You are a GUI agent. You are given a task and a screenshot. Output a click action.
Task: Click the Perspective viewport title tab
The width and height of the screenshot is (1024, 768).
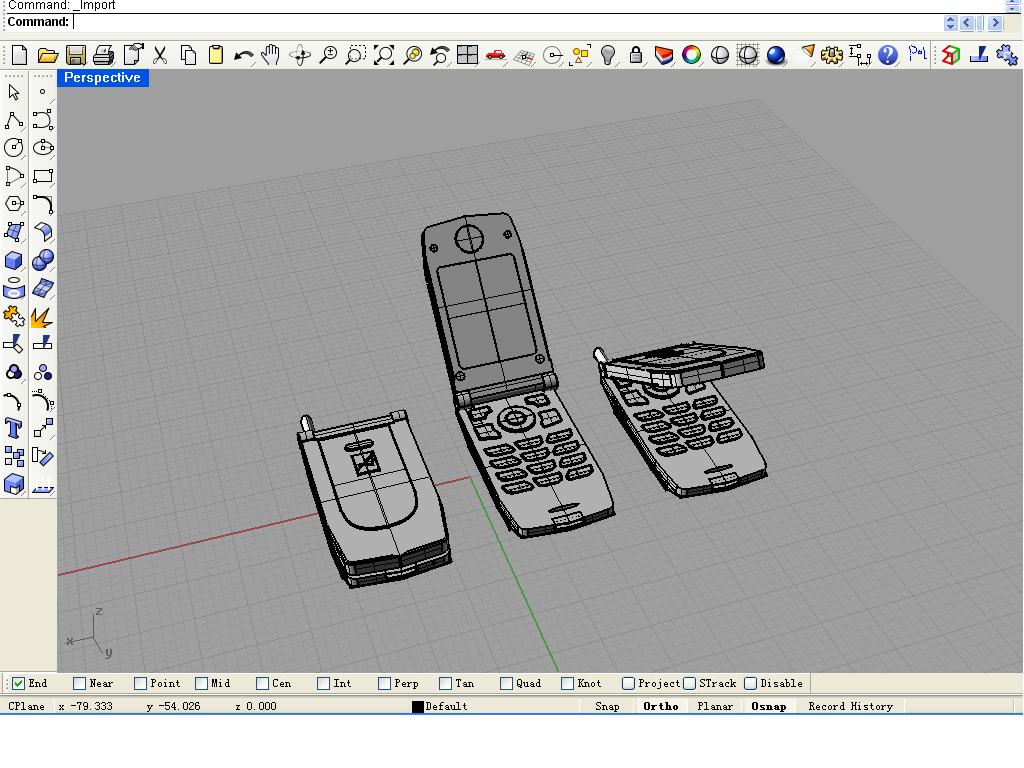point(102,78)
